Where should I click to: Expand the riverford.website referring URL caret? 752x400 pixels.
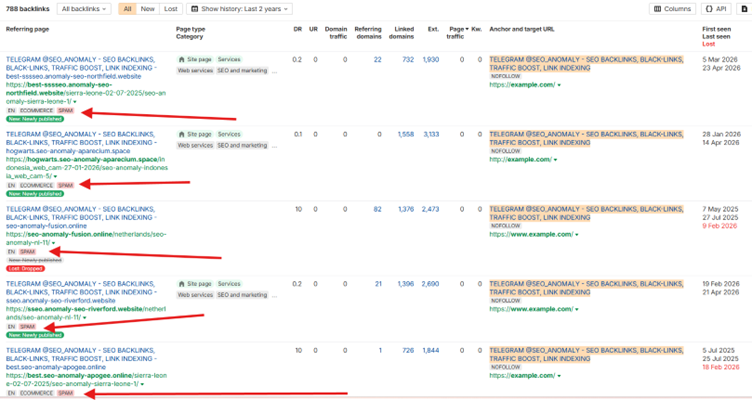click(84, 318)
